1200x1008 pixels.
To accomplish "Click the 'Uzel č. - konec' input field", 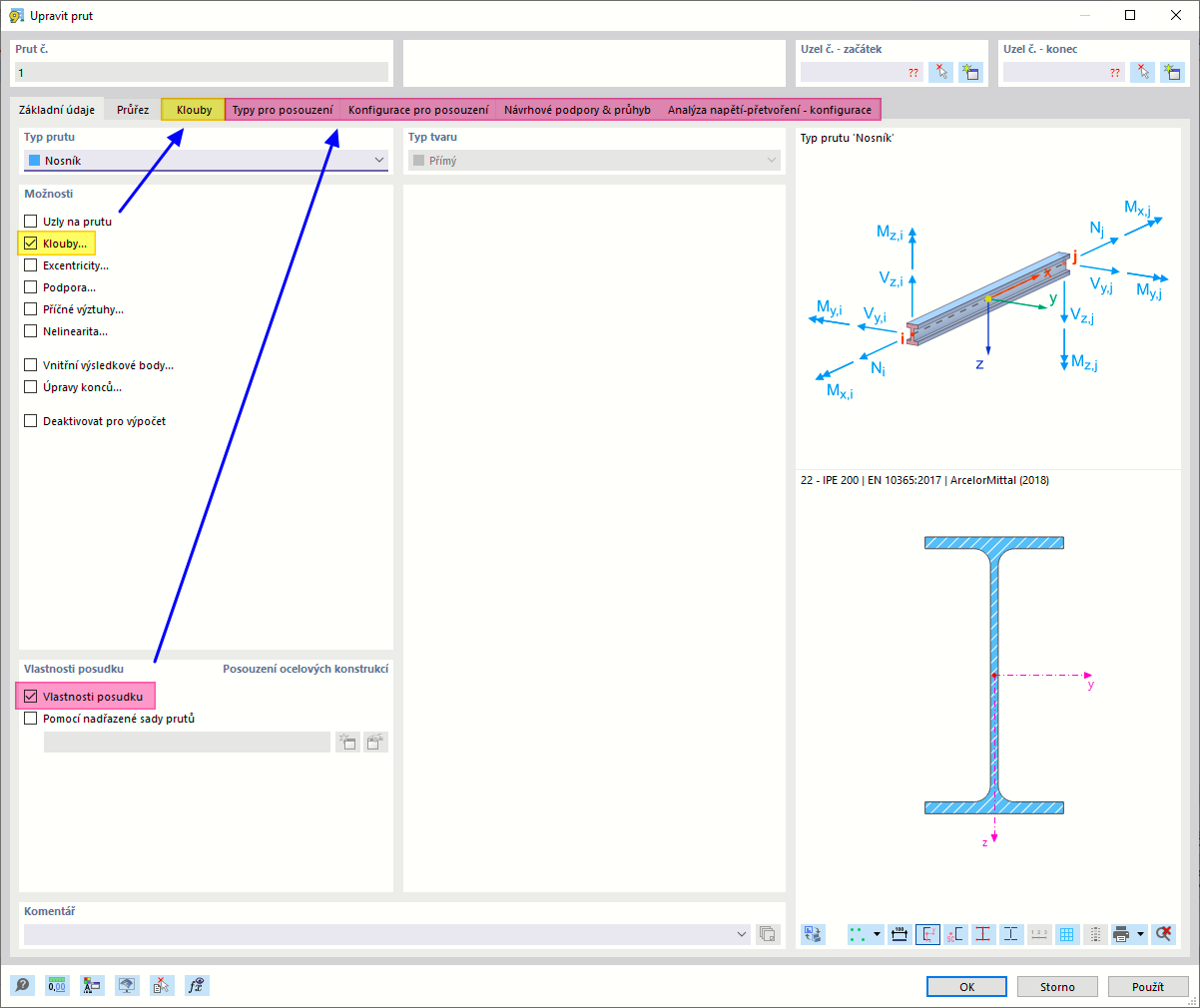I will (x=1064, y=72).
